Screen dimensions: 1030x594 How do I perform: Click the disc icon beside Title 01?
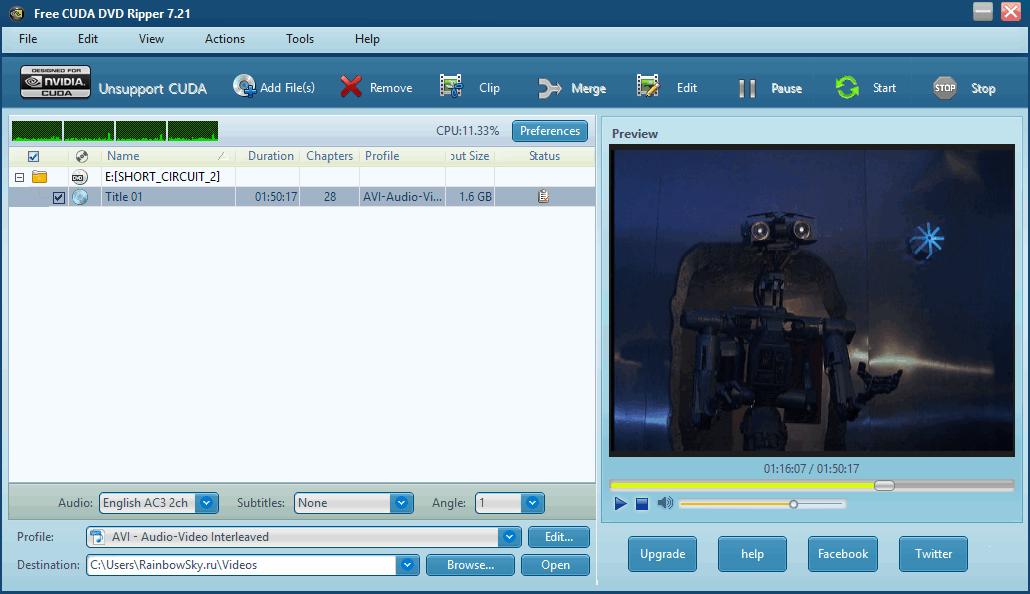pos(80,196)
